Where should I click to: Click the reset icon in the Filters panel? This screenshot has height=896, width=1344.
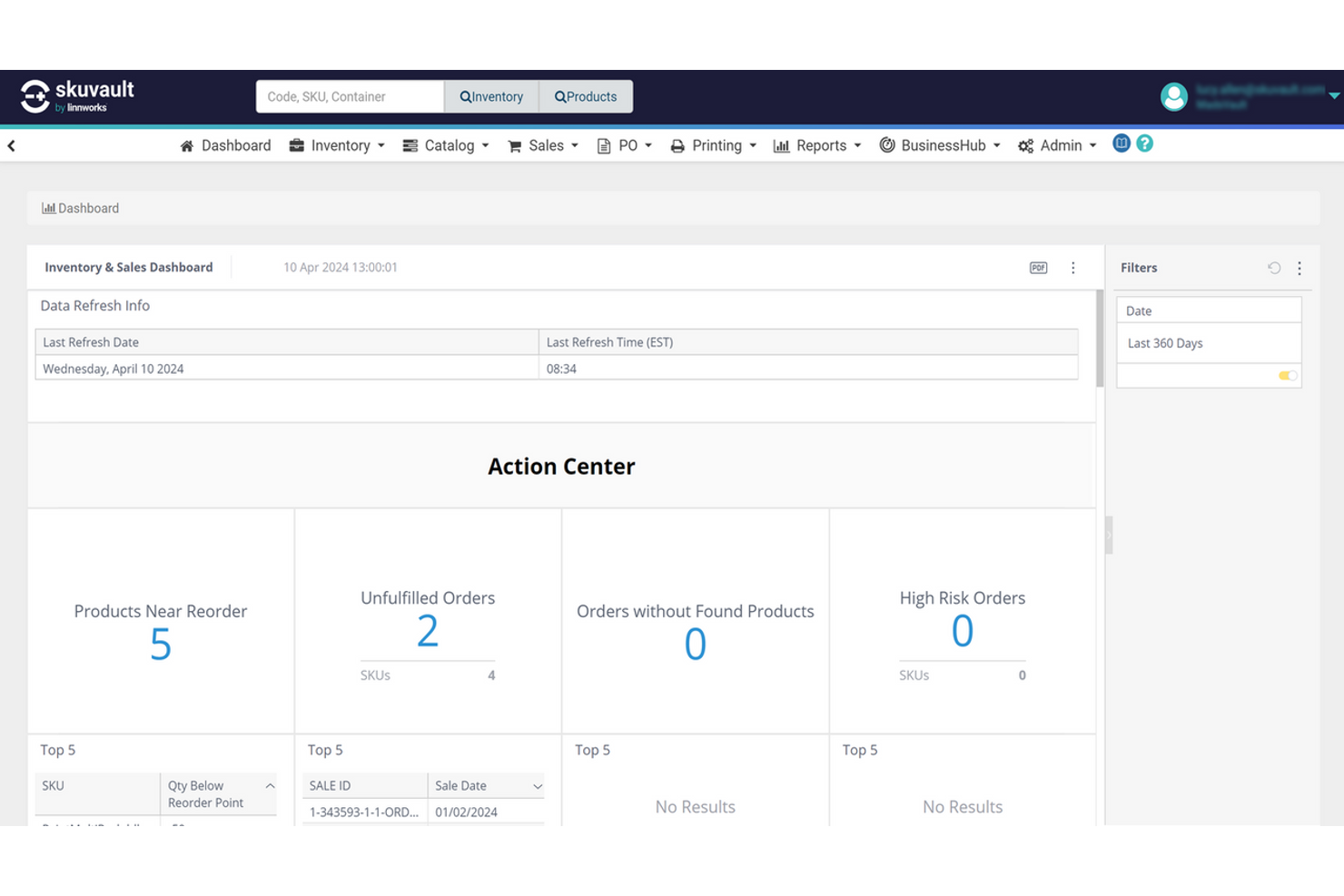(x=1274, y=268)
